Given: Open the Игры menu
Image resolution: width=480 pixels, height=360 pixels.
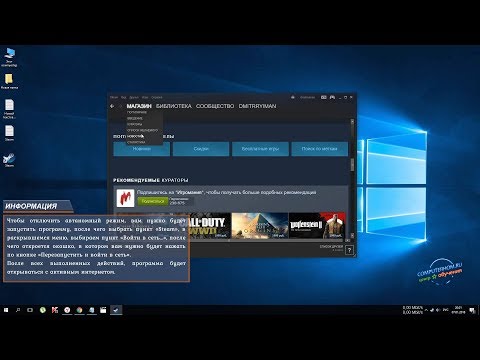Looking at the screenshot, I should pyautogui.click(x=145, y=97).
